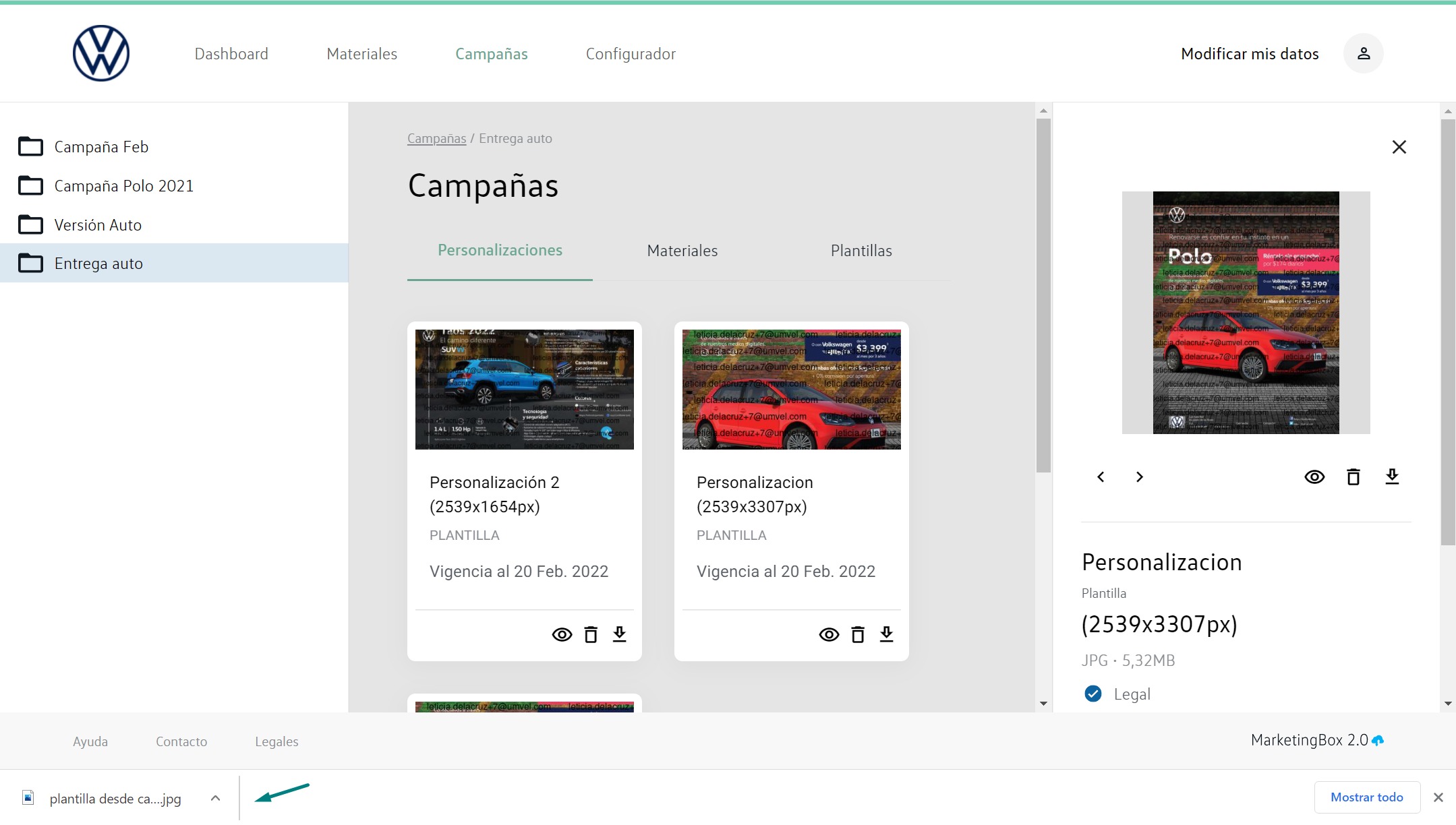Open the user profile icon
1456x825 pixels.
tap(1363, 54)
